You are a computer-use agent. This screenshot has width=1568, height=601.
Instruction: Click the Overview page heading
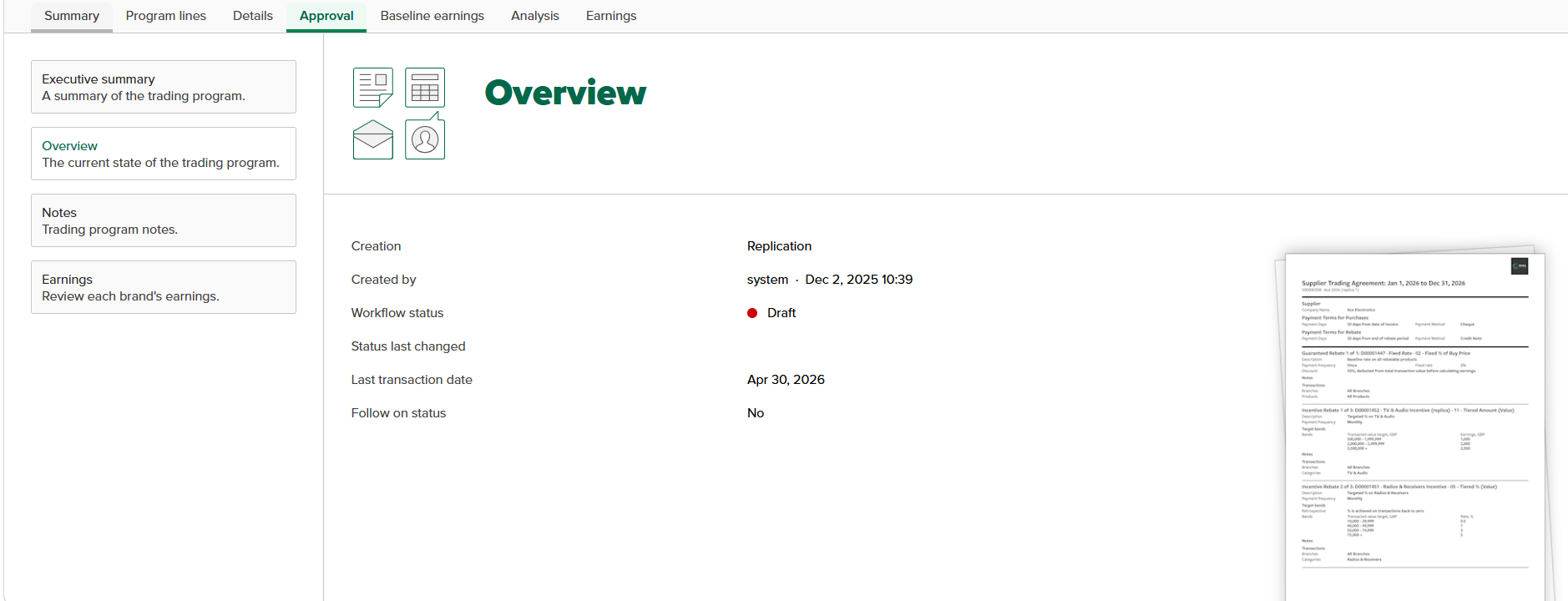click(x=565, y=93)
